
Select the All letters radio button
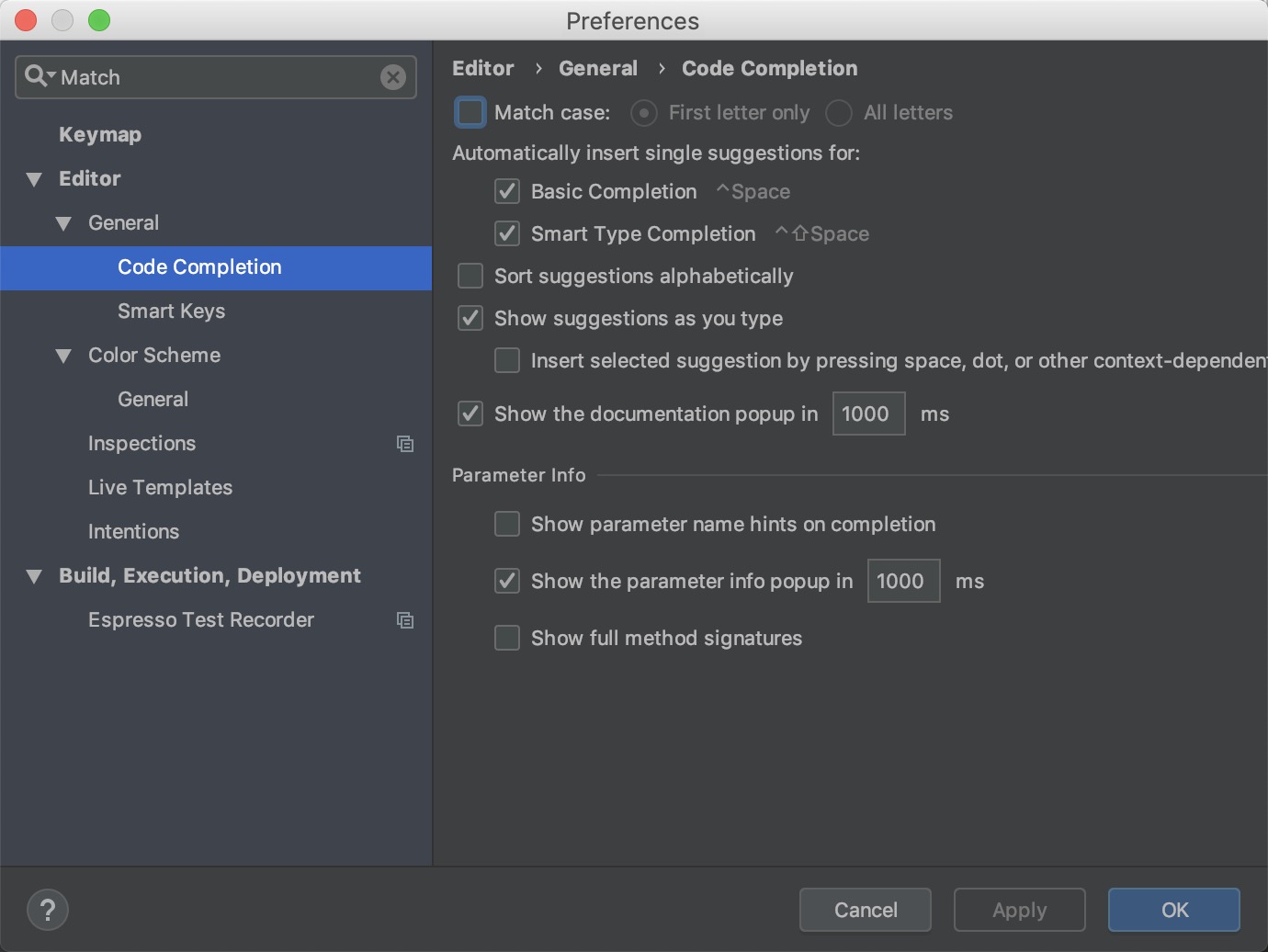point(839,112)
